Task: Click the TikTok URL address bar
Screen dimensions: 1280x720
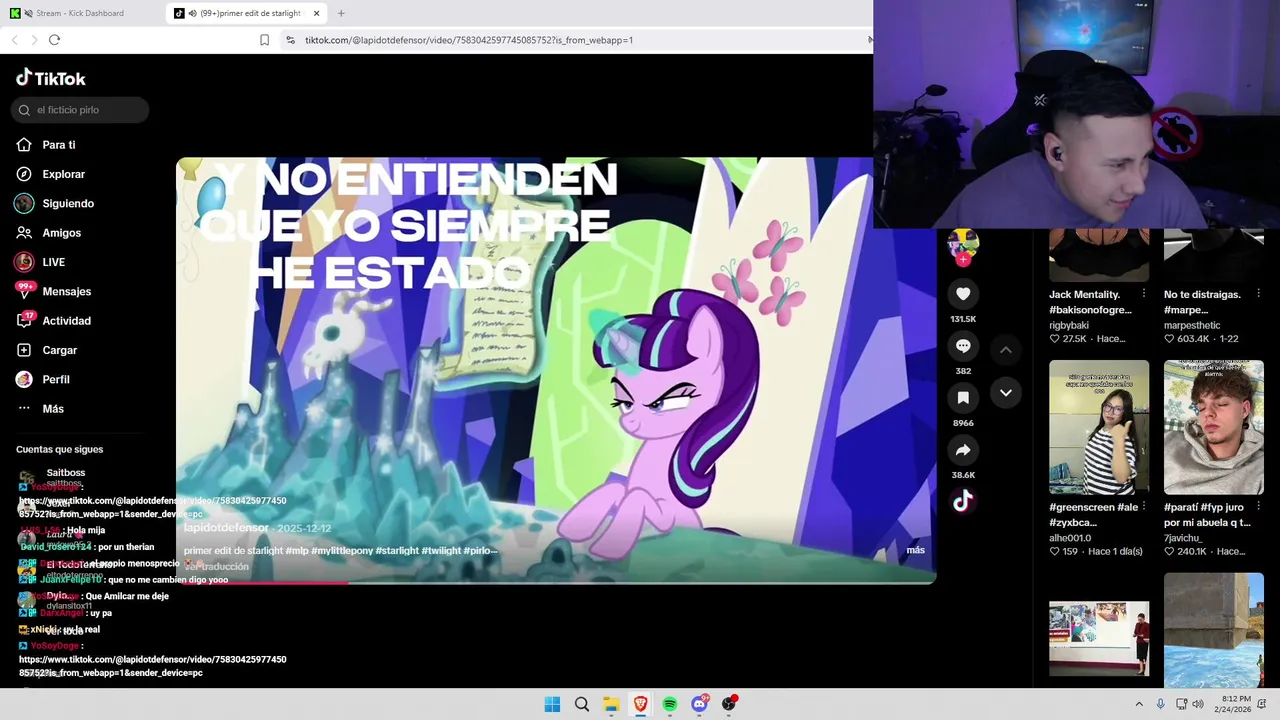Action: point(575,40)
